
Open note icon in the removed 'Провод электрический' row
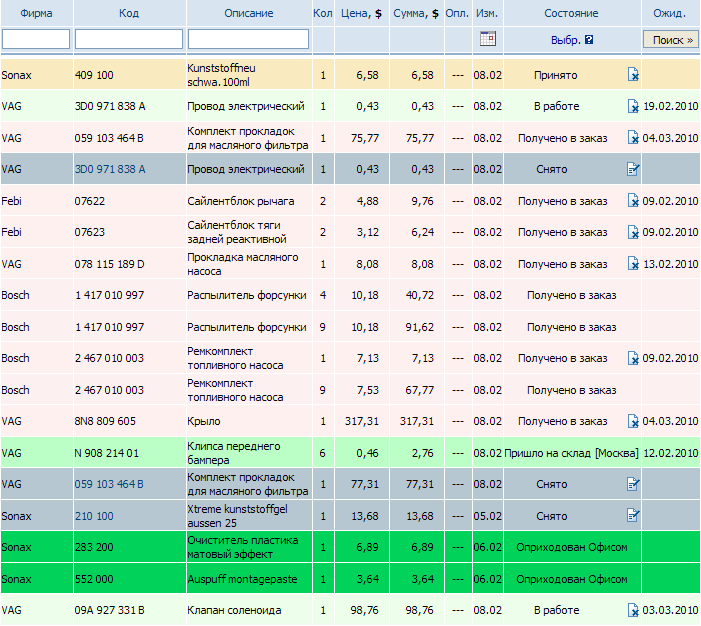click(633, 169)
